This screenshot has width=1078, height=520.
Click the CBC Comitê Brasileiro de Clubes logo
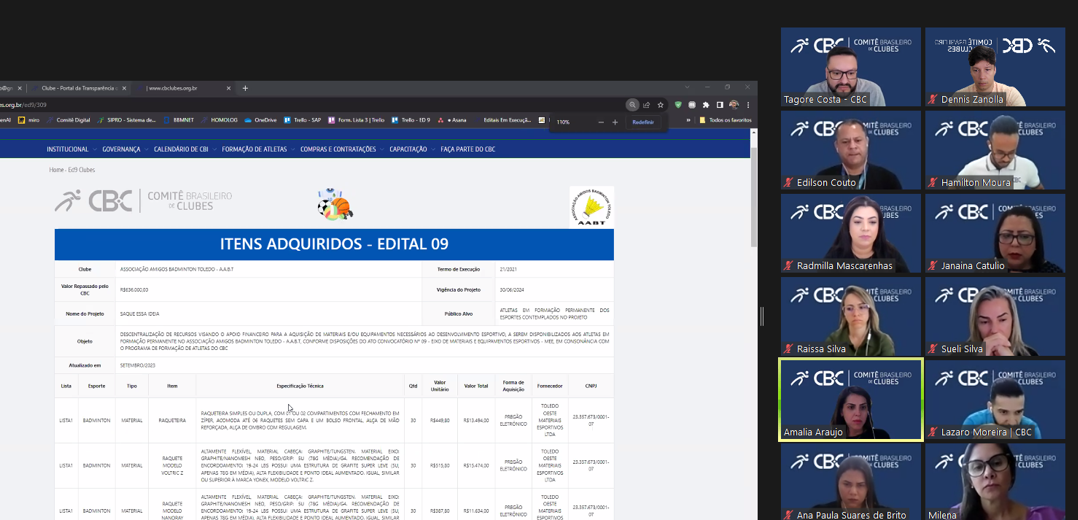[144, 200]
